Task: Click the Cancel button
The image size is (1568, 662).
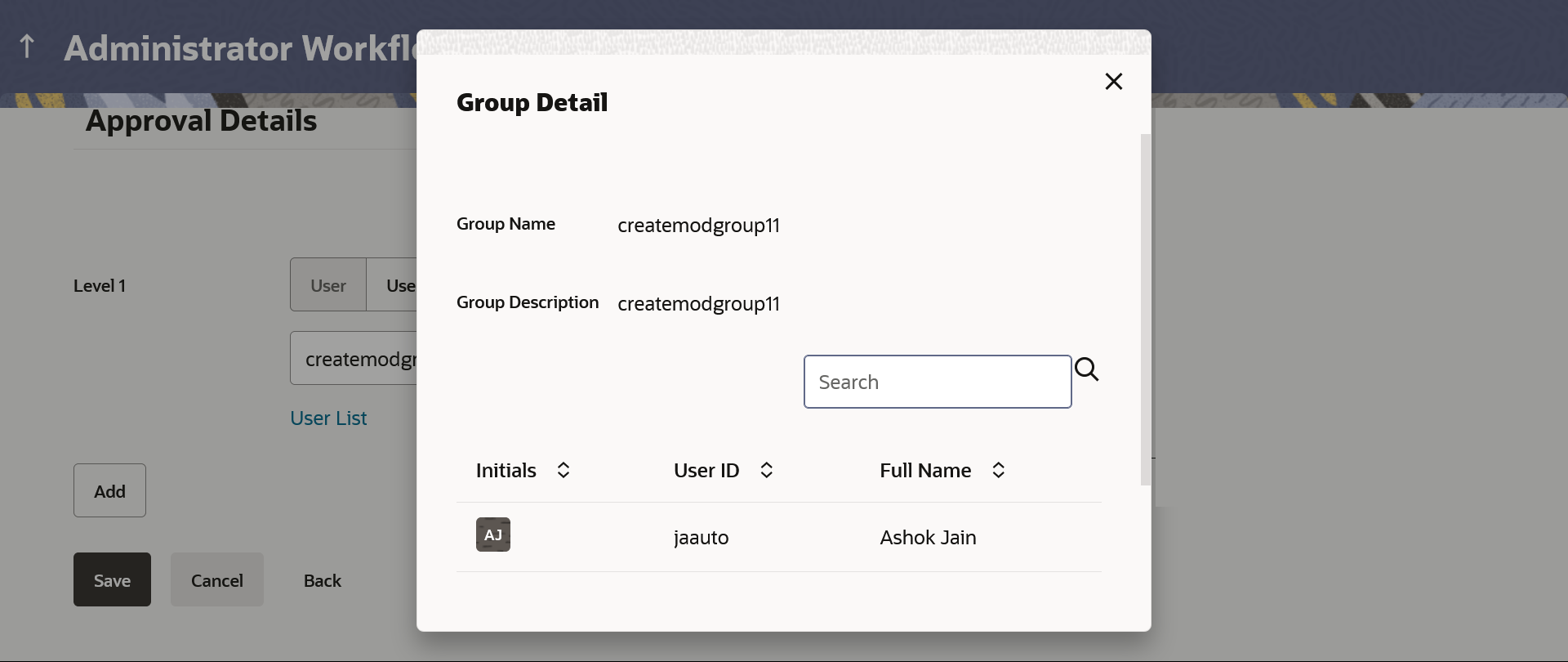Action: [x=217, y=580]
